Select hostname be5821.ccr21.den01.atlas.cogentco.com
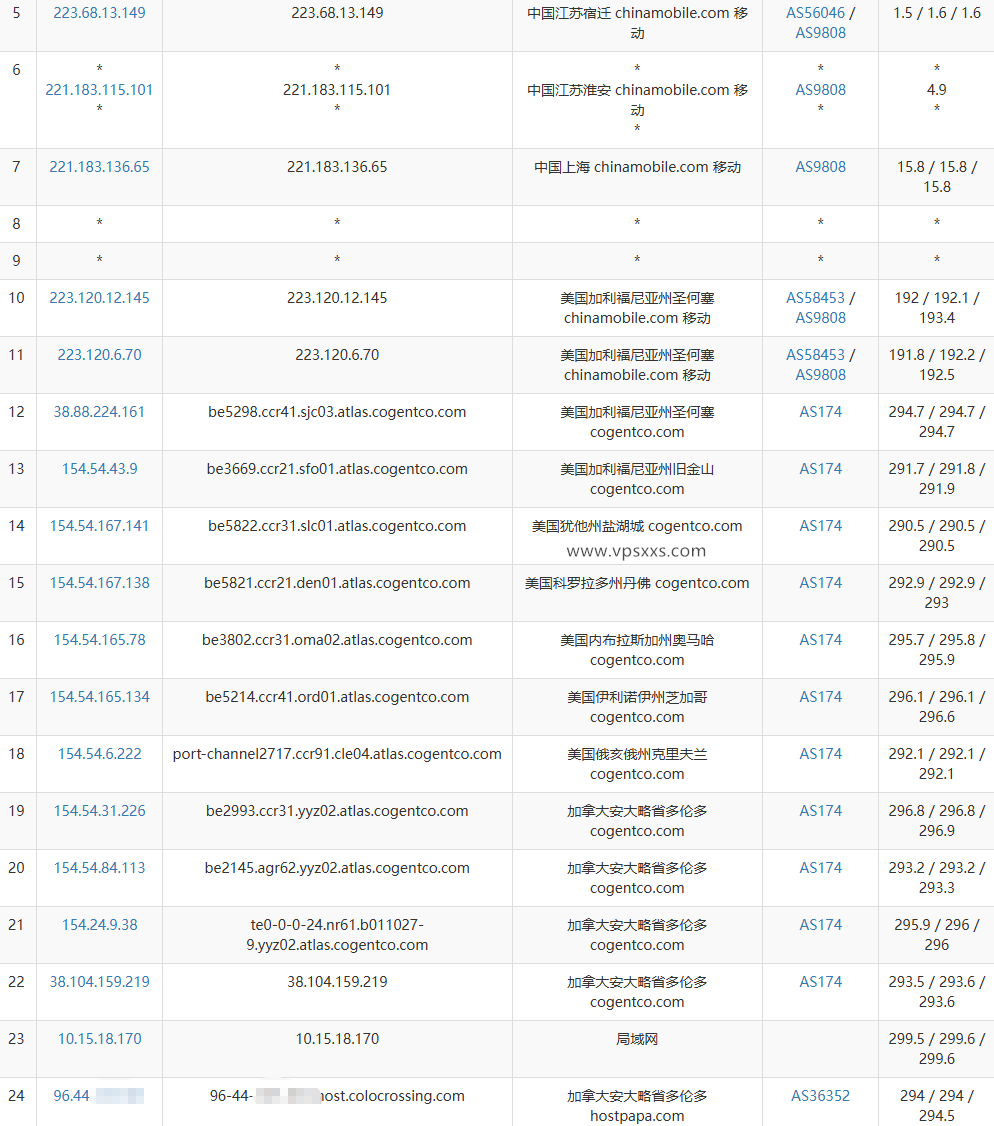 pyautogui.click(x=337, y=583)
